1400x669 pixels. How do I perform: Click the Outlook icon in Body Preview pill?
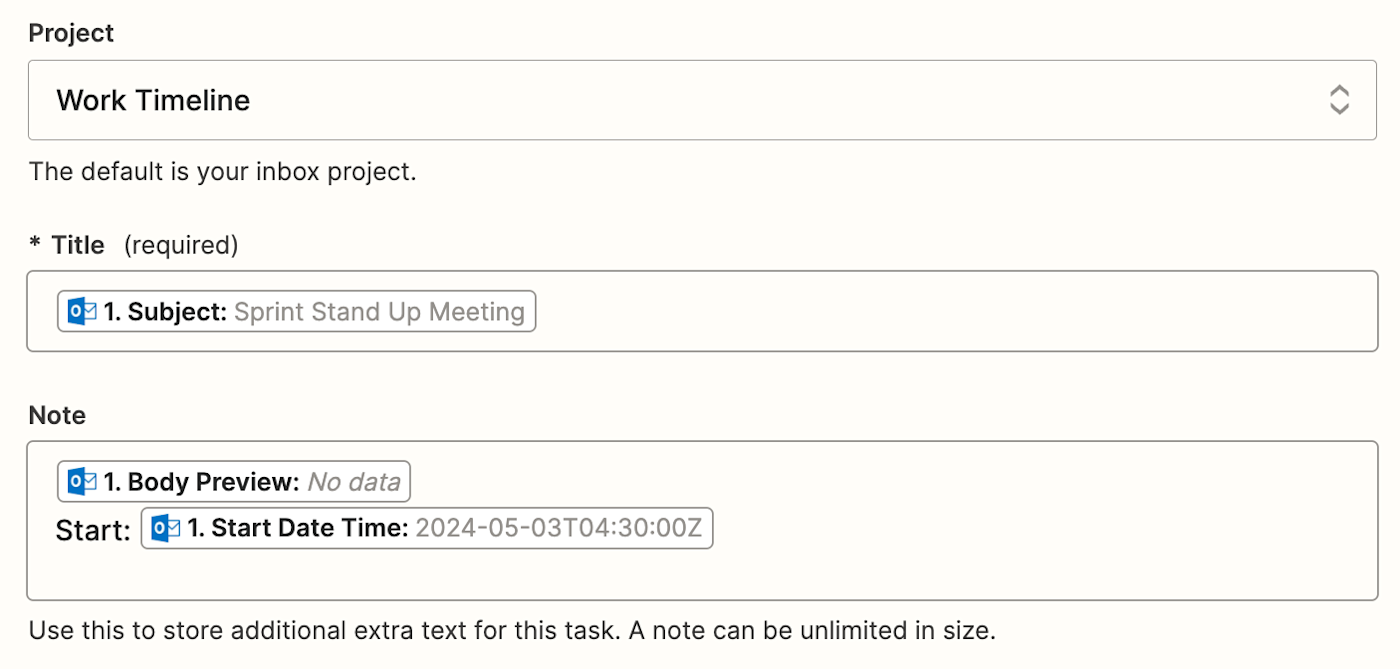(82, 483)
